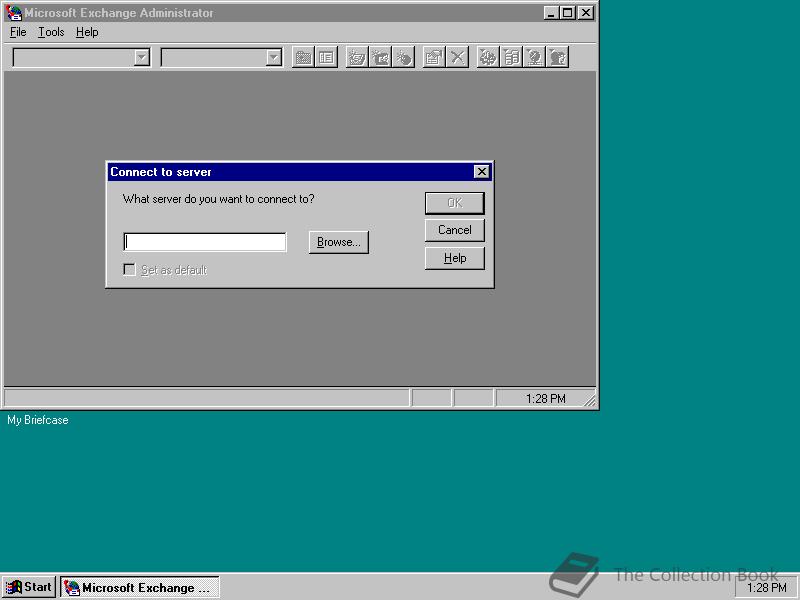Viewport: 800px width, 600px height.
Task: Click the New Mailbox toolbar icon
Action: tap(357, 57)
